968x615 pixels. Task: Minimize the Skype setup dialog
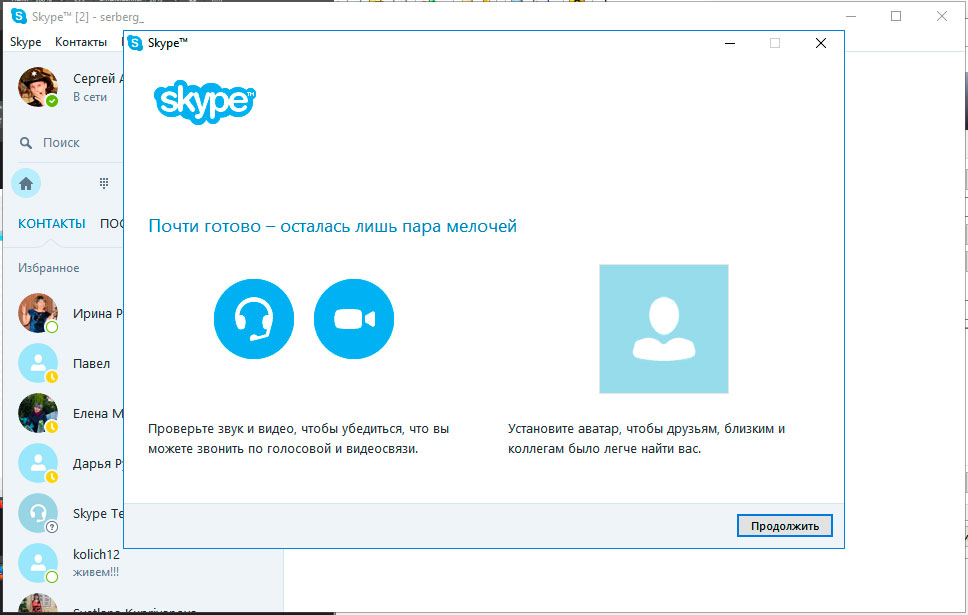click(730, 43)
